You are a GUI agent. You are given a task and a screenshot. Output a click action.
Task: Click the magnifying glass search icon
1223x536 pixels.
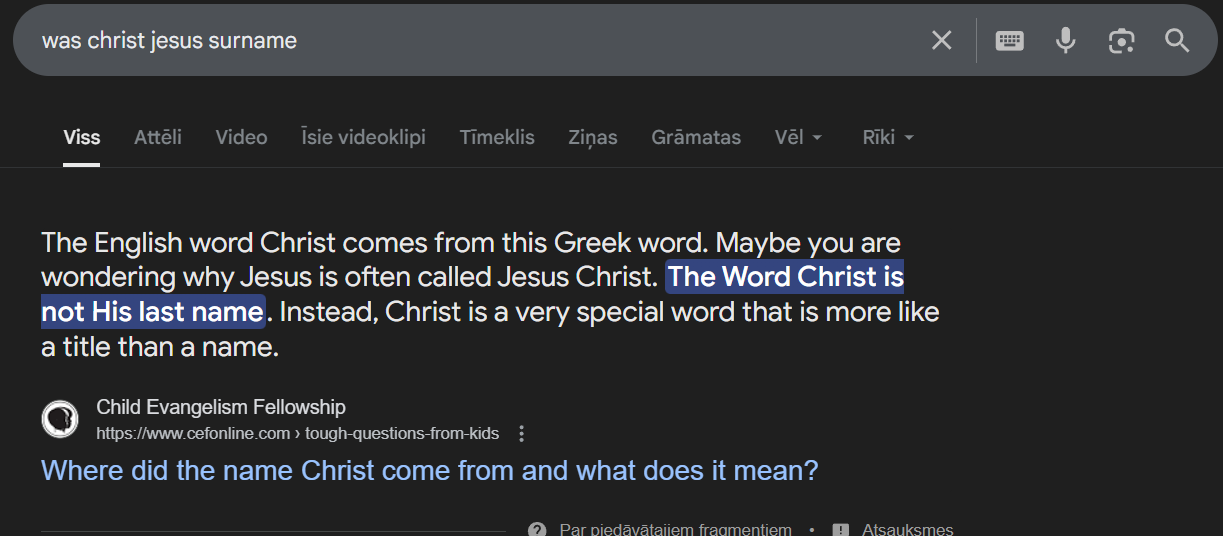(x=1177, y=41)
